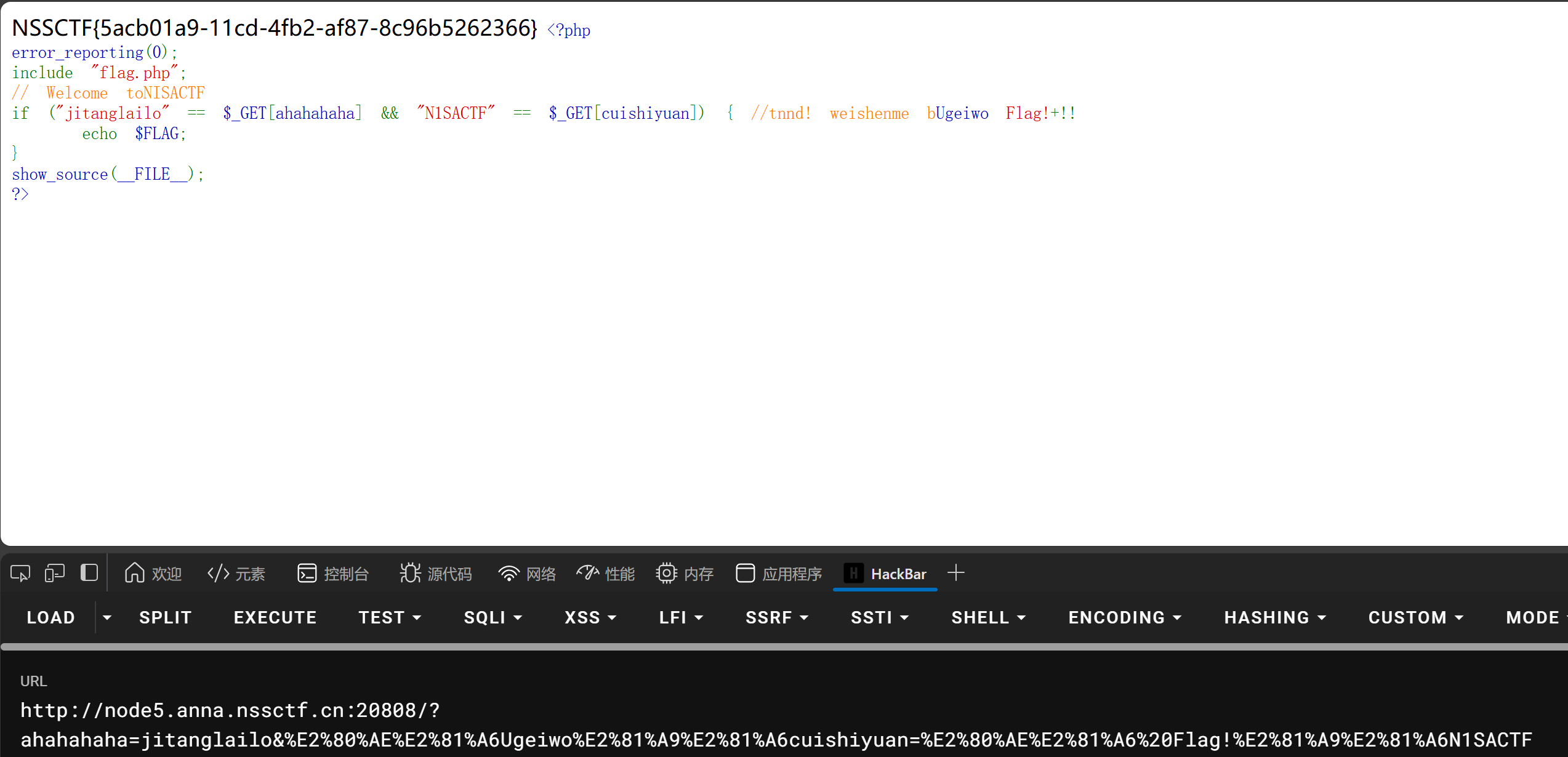1568x757 pixels.
Task: Open the XSS dropdown menu
Action: click(590, 617)
